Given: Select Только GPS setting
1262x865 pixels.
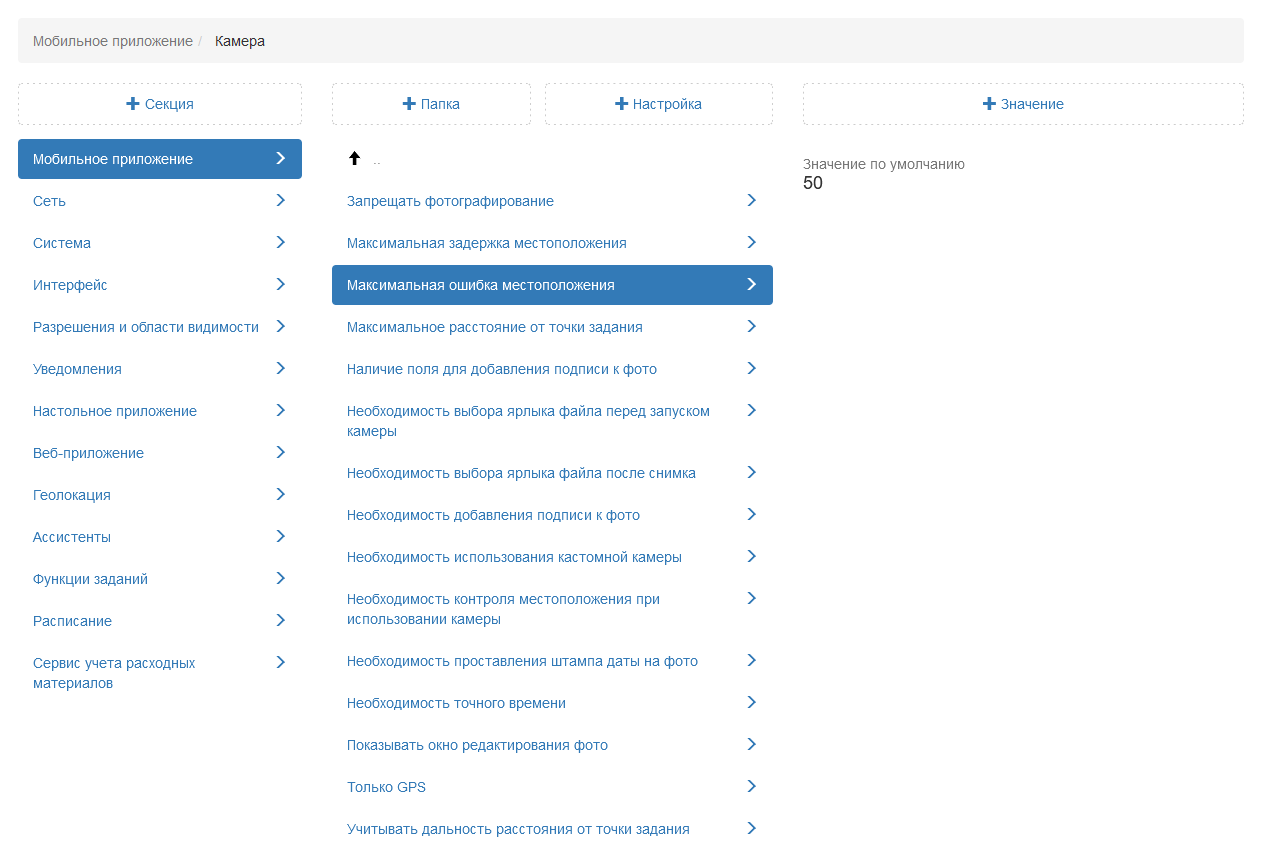Looking at the screenshot, I should [x=552, y=787].
